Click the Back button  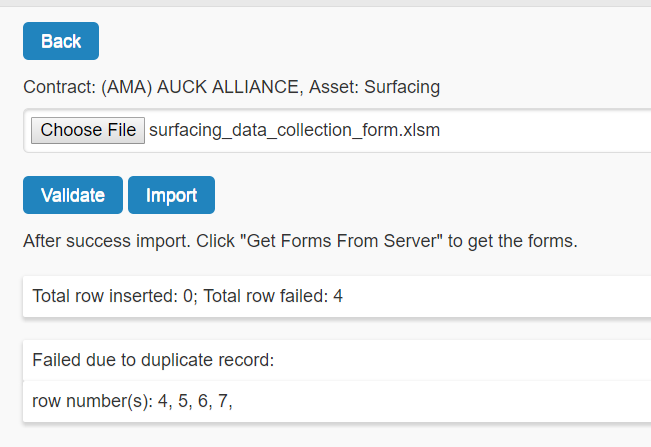(x=61, y=41)
